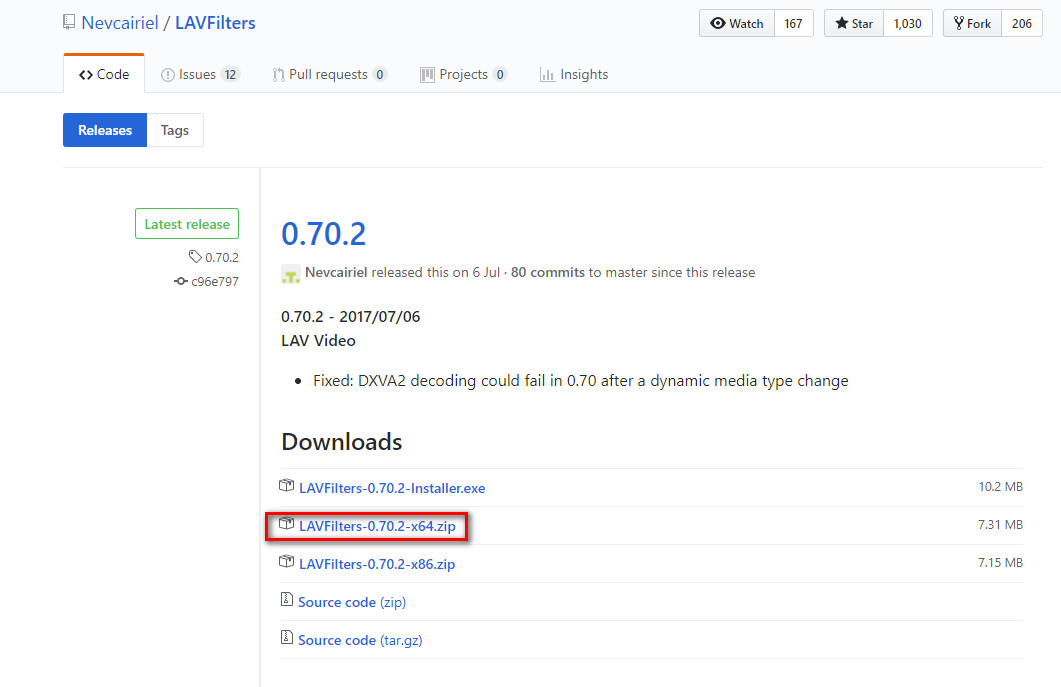Open the stargazers count 1,030
Viewport: 1061px width, 687px height.
(x=907, y=23)
